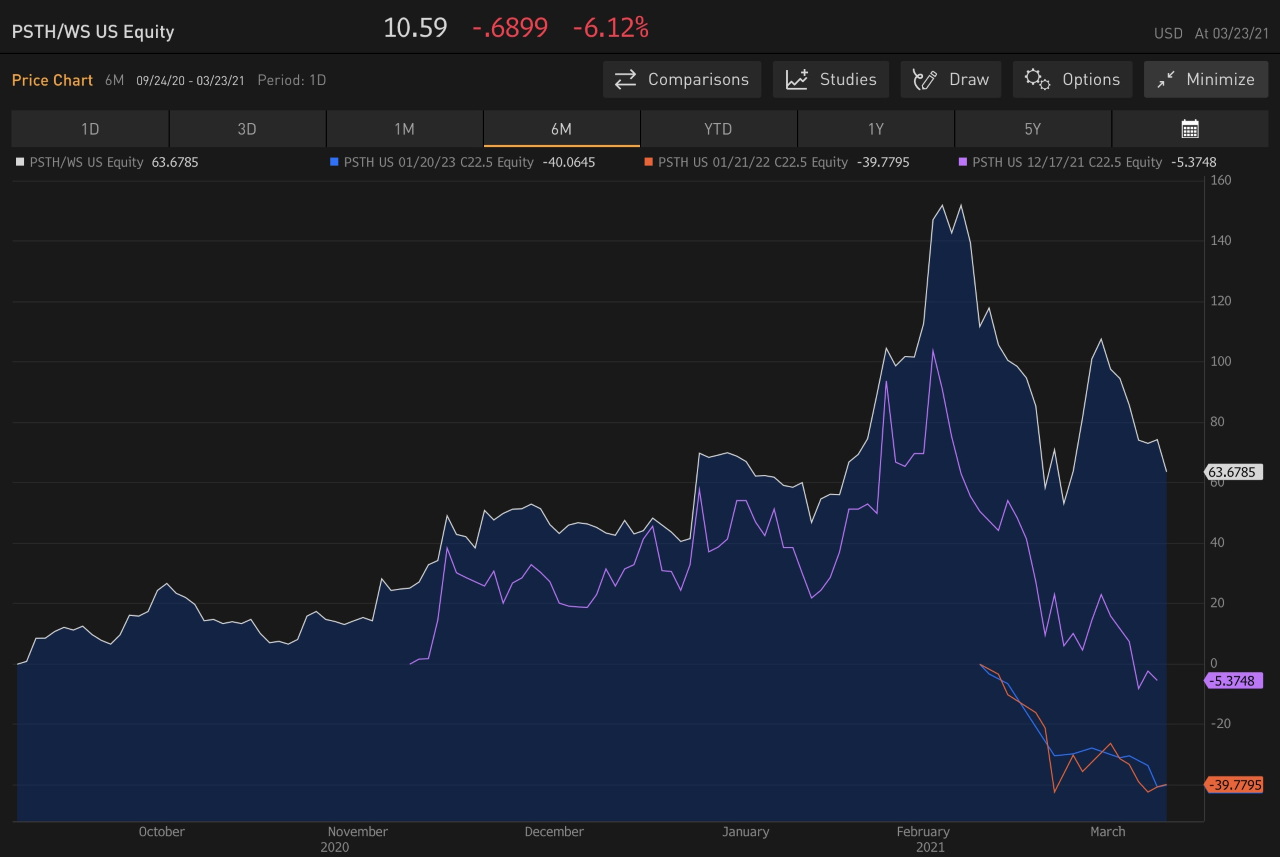
Task: Open the calendar date picker
Action: coord(1189,129)
